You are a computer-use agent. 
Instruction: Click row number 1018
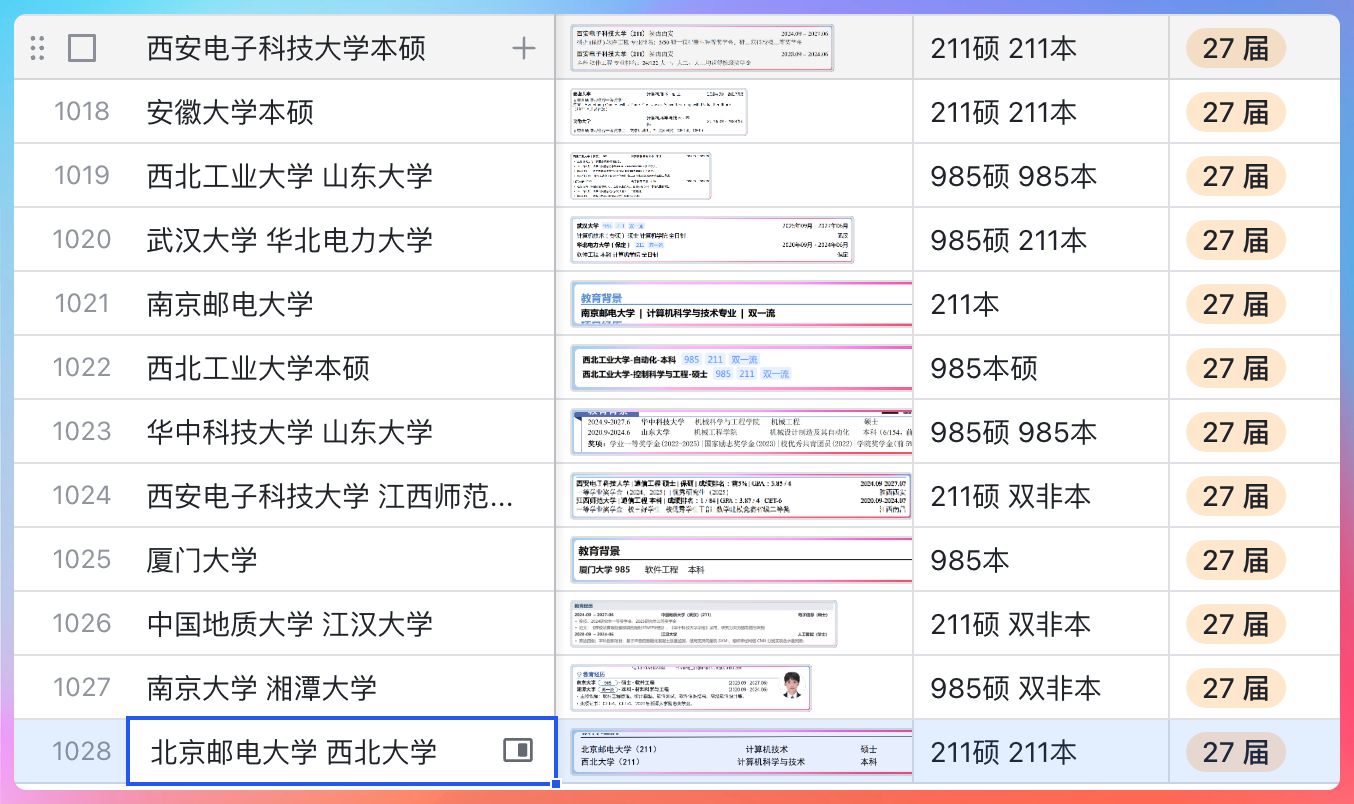coord(82,111)
